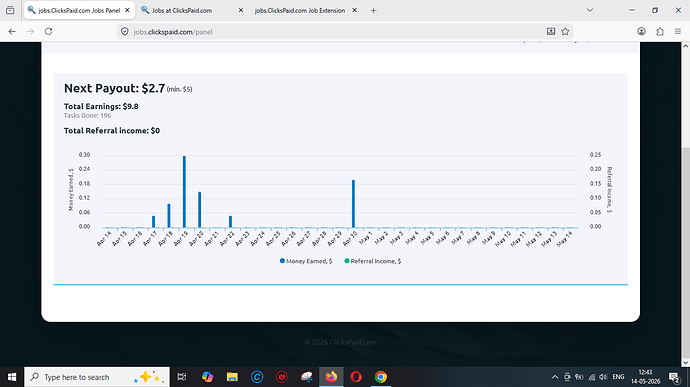Screen dimensions: 690x387
Task: Toggle Money Earned legend series
Action: coord(306,261)
